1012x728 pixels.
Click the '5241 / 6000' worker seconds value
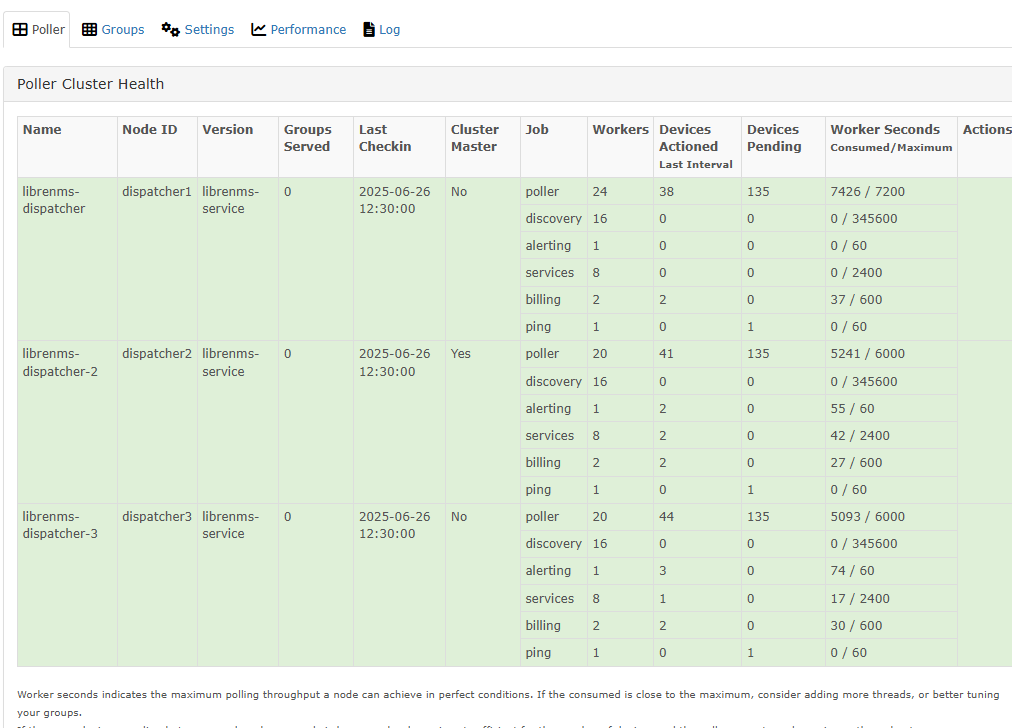[867, 354]
